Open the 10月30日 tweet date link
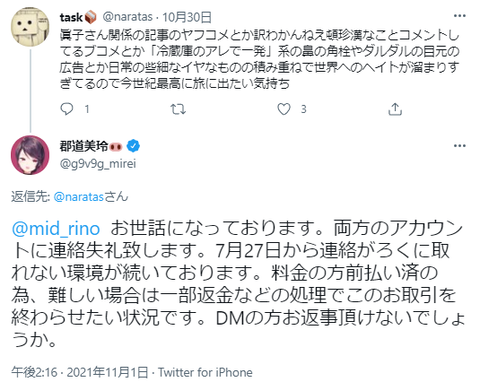This screenshot has width=480, height=382. [x=187, y=17]
